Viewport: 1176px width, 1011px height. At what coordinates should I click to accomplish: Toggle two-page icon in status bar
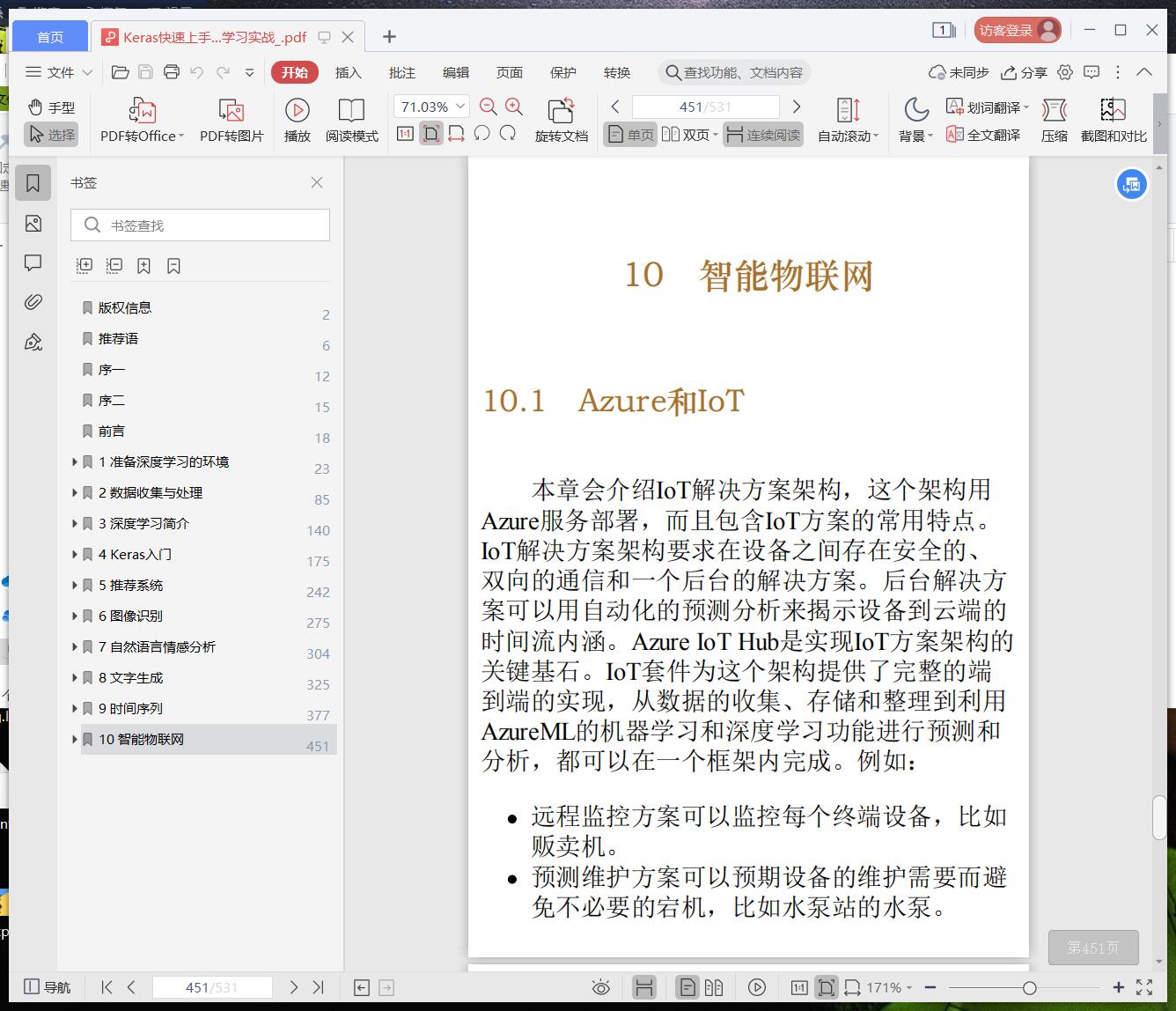click(x=714, y=987)
